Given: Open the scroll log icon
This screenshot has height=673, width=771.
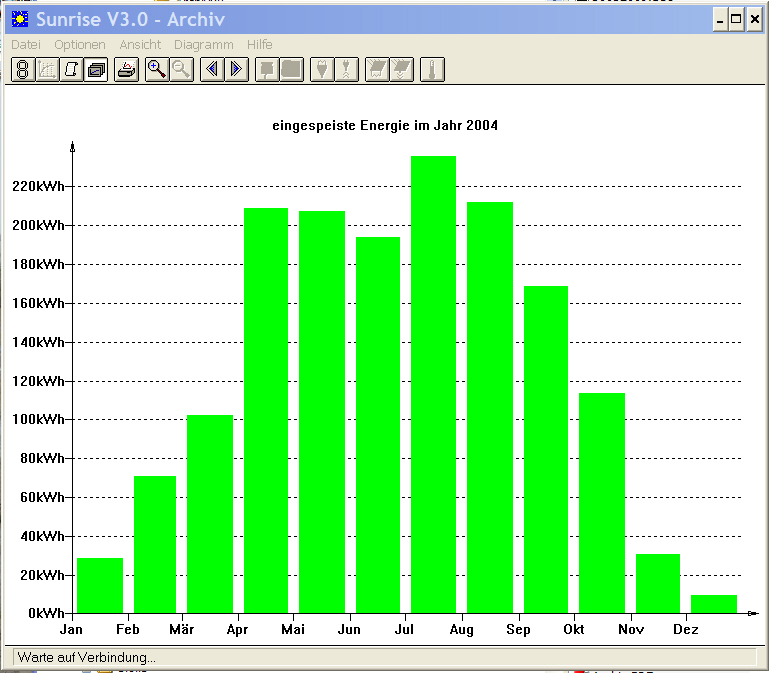Looking at the screenshot, I should click(x=71, y=69).
